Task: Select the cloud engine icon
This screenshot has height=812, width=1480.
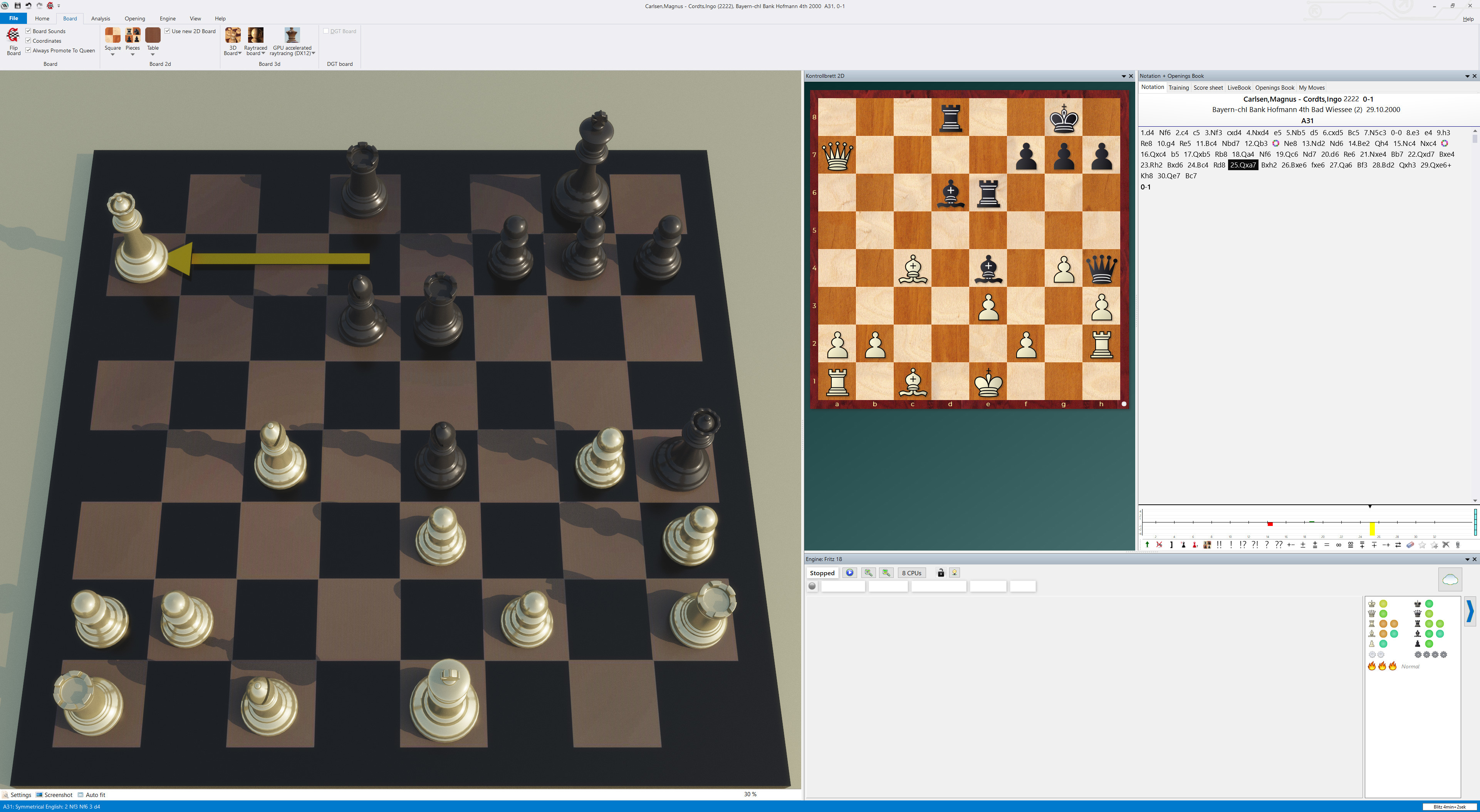Action: [x=1450, y=579]
